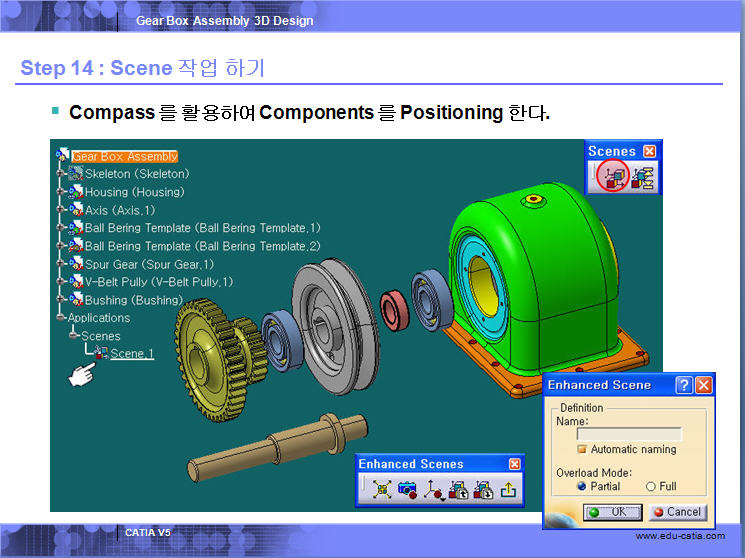The height and width of the screenshot is (558, 745).
Task: Open the help button in Enhanced Scene dialog
Action: (x=684, y=385)
